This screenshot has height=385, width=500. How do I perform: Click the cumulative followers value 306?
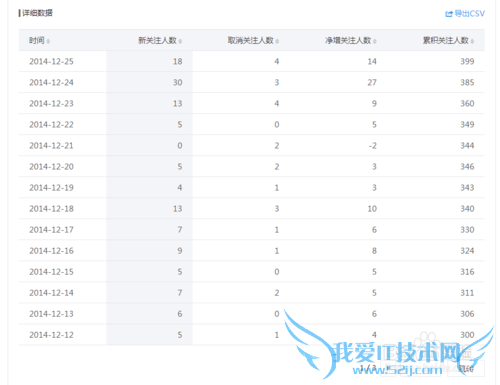tap(467, 313)
